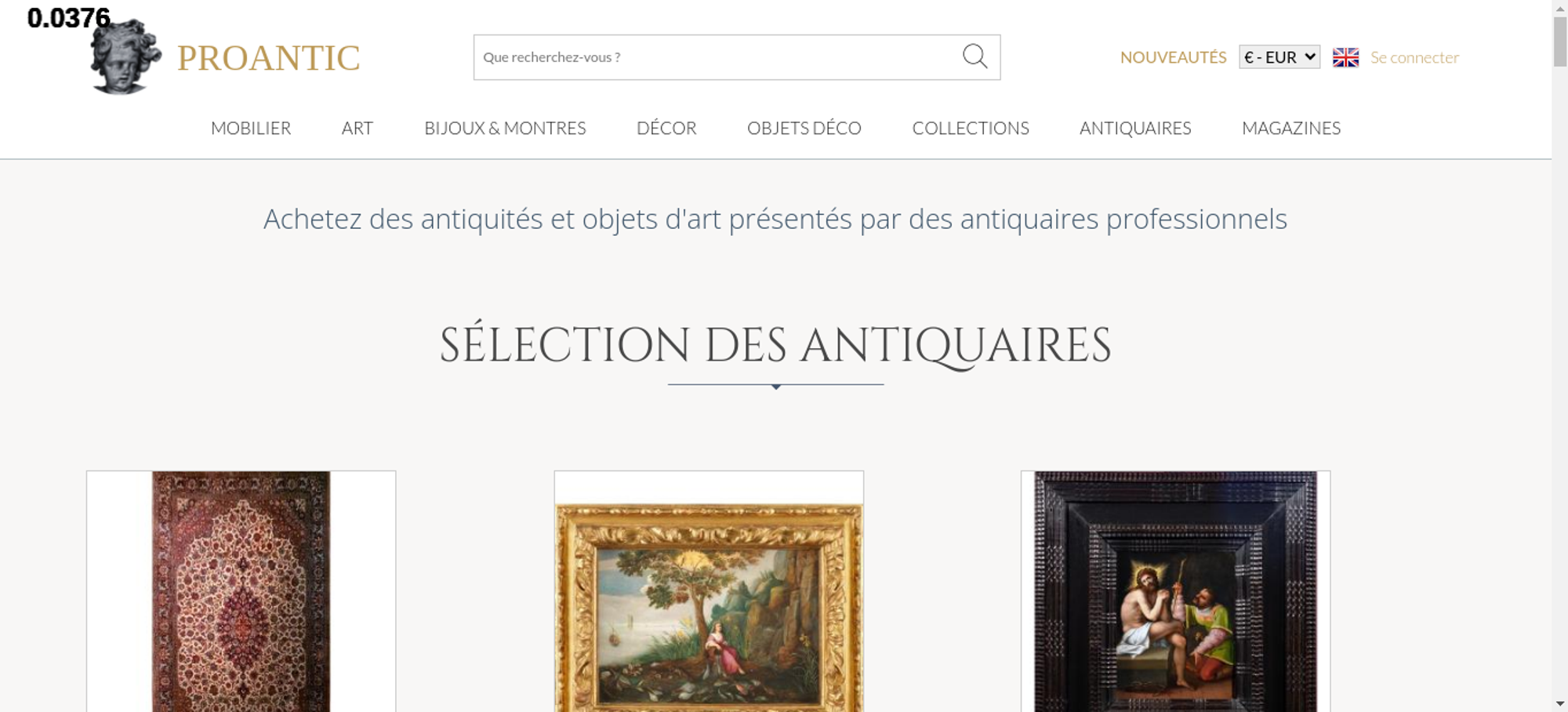
Task: Click the magnifying glass search icon
Action: click(x=975, y=56)
